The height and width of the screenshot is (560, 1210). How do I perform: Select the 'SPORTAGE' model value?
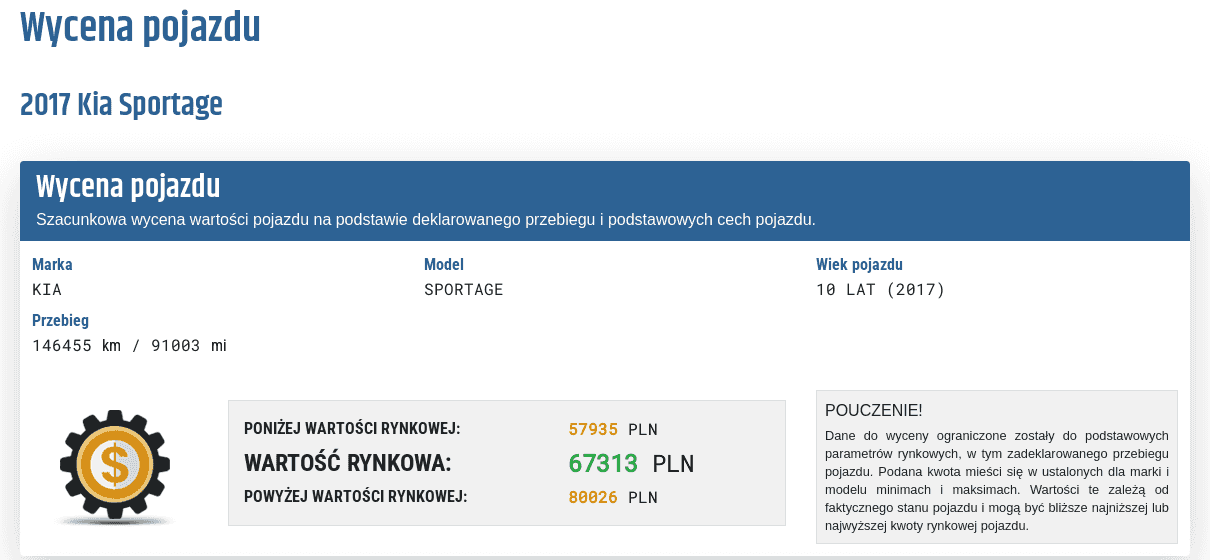pos(464,290)
